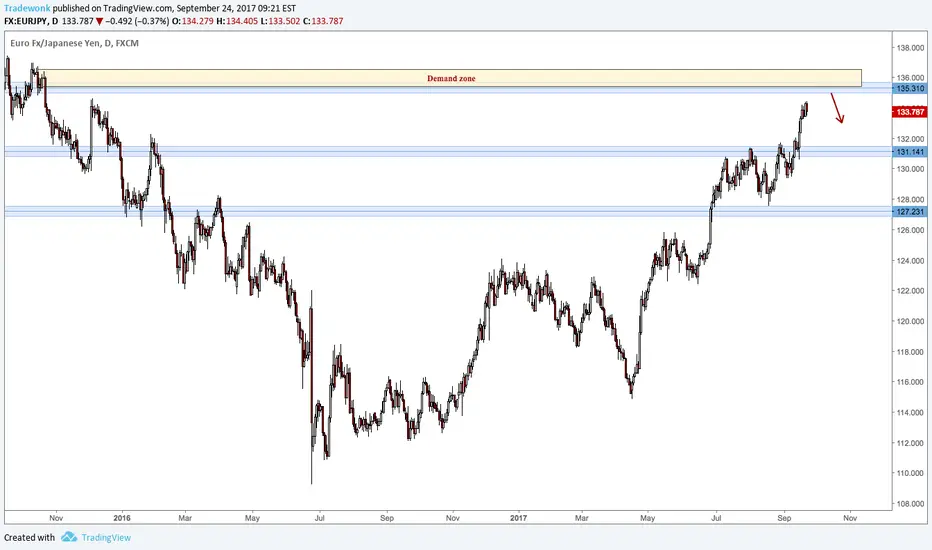This screenshot has height=550, width=932.
Task: Click the 2016 label on time axis
Action: pos(122,518)
